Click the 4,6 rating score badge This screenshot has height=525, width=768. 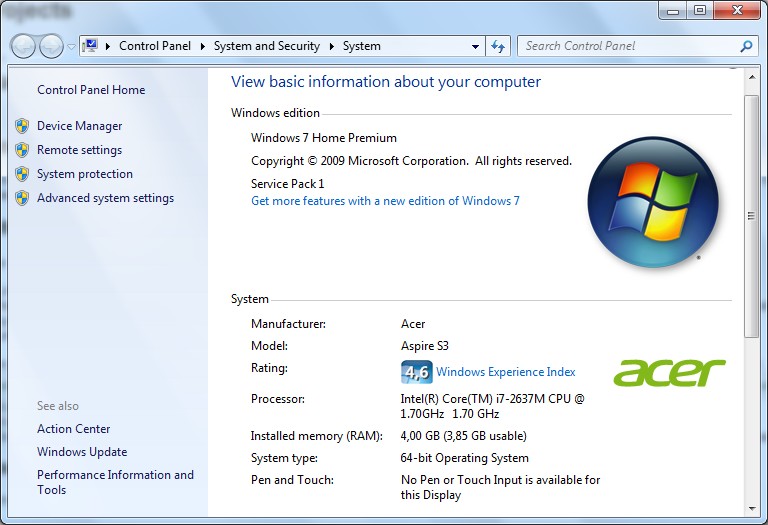[x=416, y=372]
